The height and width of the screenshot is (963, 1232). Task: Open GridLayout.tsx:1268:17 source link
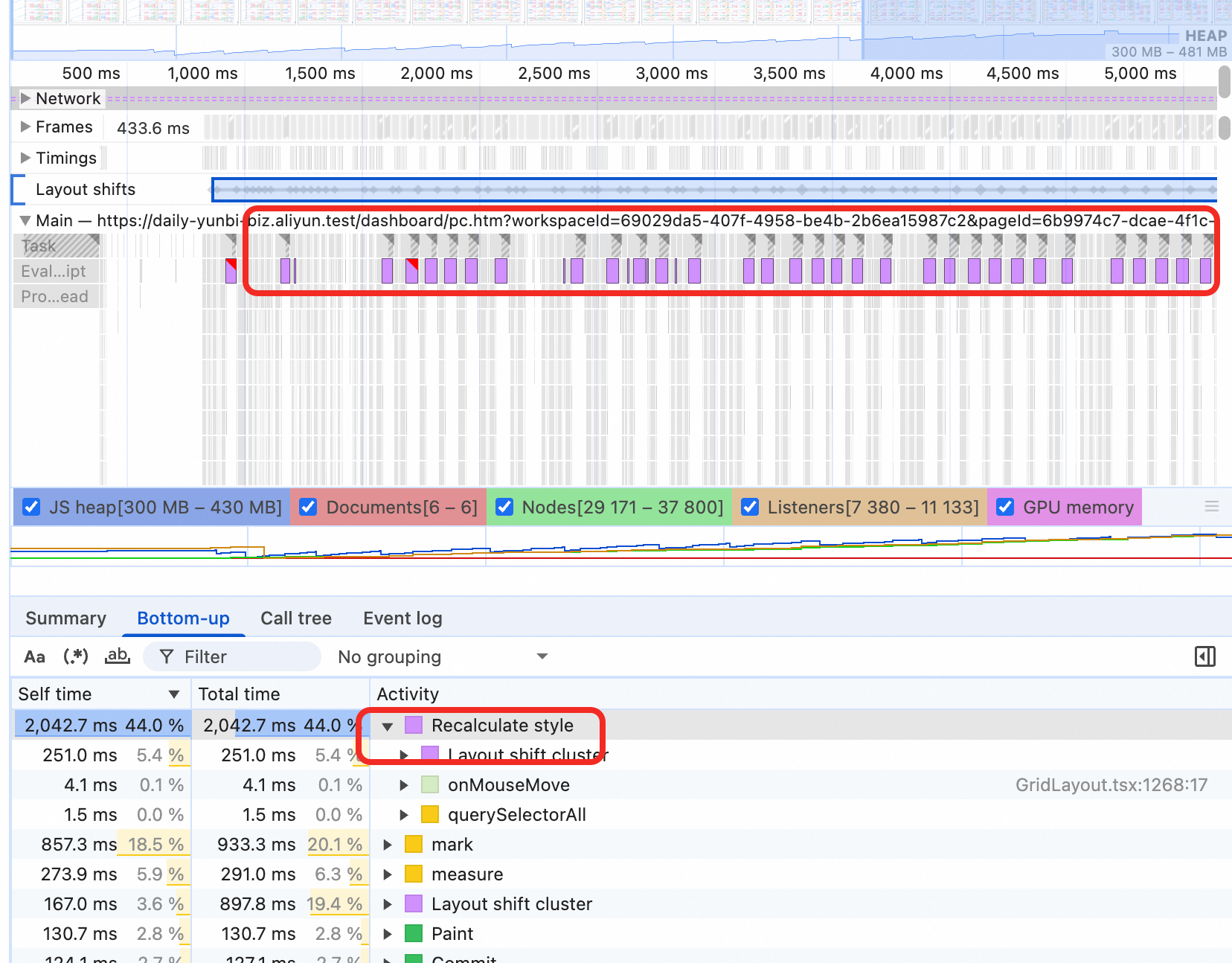point(1111,784)
